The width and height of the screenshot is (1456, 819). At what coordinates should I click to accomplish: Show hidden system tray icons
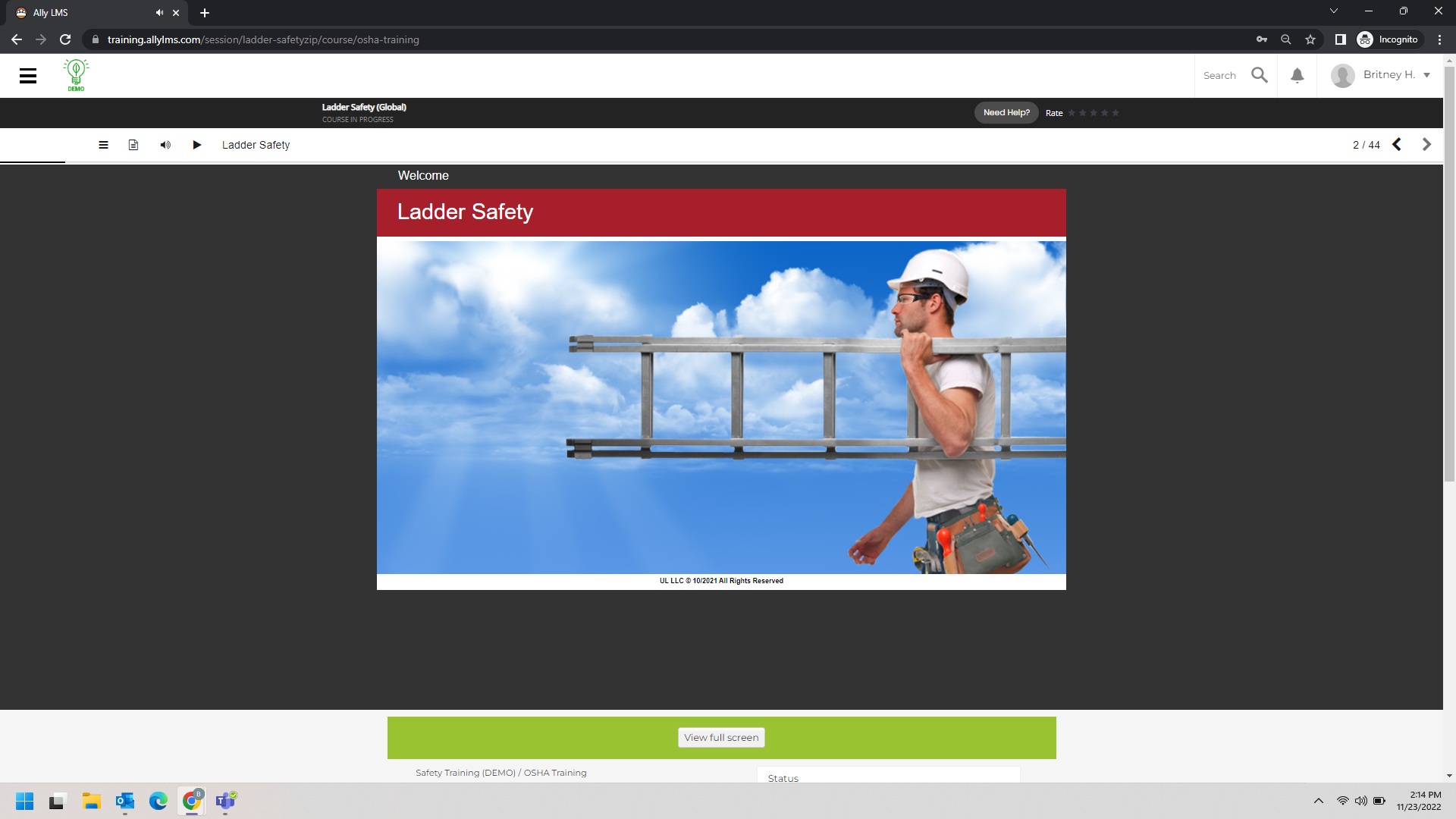1319,801
